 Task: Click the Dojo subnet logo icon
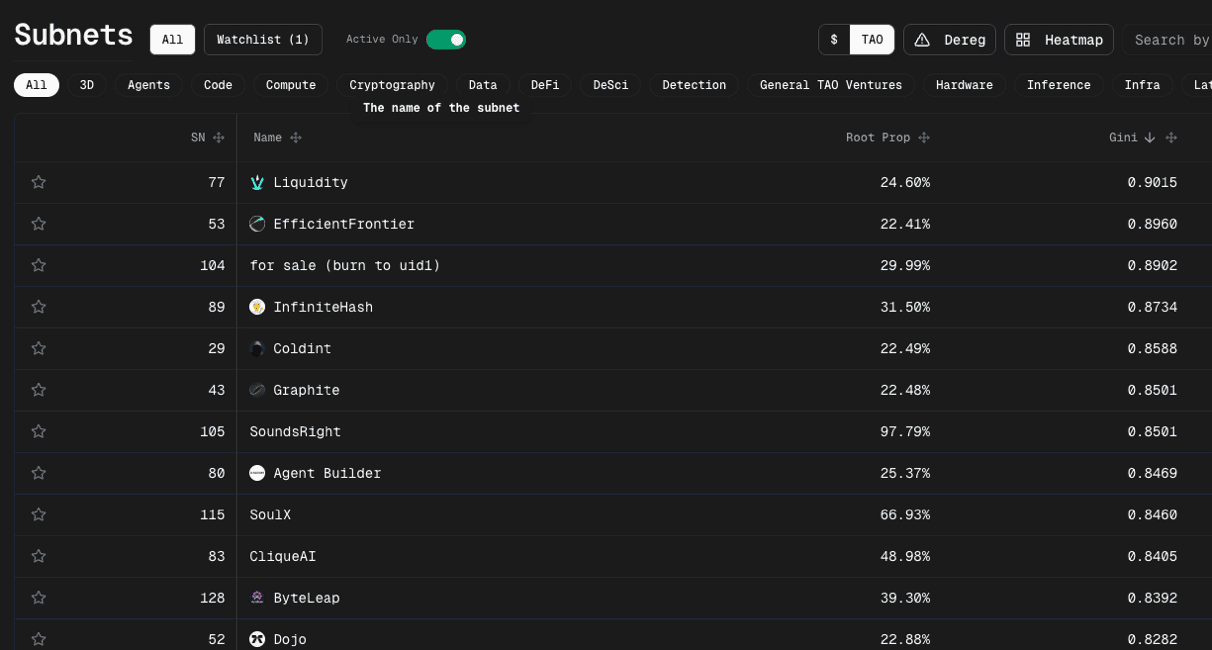257,639
